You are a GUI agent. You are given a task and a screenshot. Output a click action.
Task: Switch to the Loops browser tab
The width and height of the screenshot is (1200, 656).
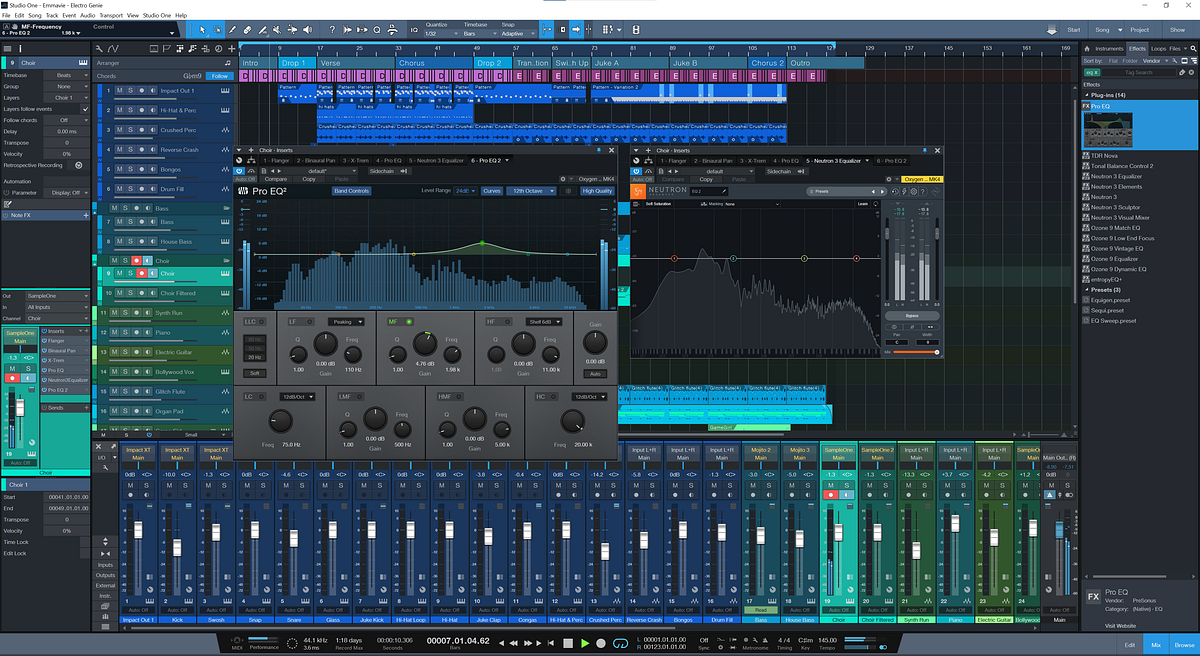click(x=1158, y=48)
